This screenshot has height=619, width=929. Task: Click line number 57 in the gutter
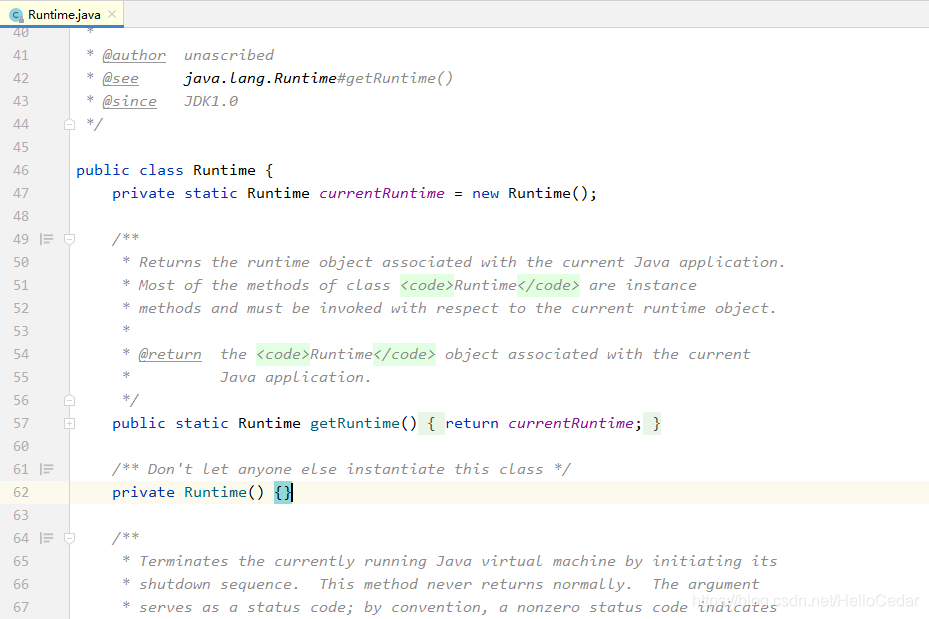coord(21,424)
